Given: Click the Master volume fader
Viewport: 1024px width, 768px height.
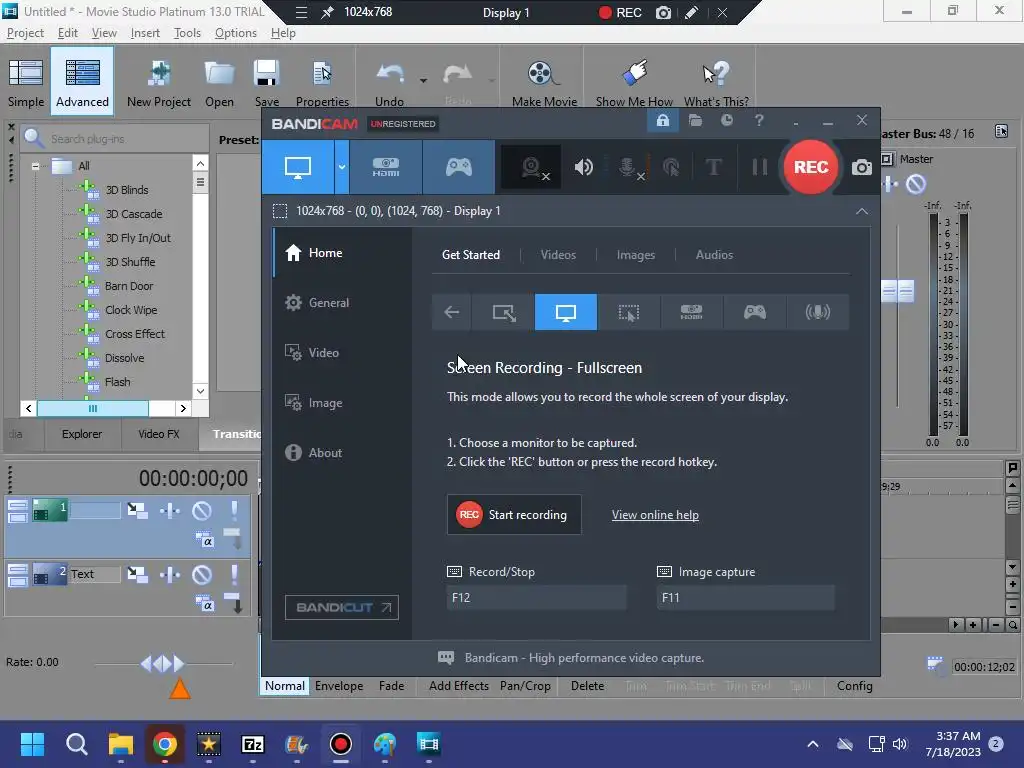Looking at the screenshot, I should [x=898, y=291].
